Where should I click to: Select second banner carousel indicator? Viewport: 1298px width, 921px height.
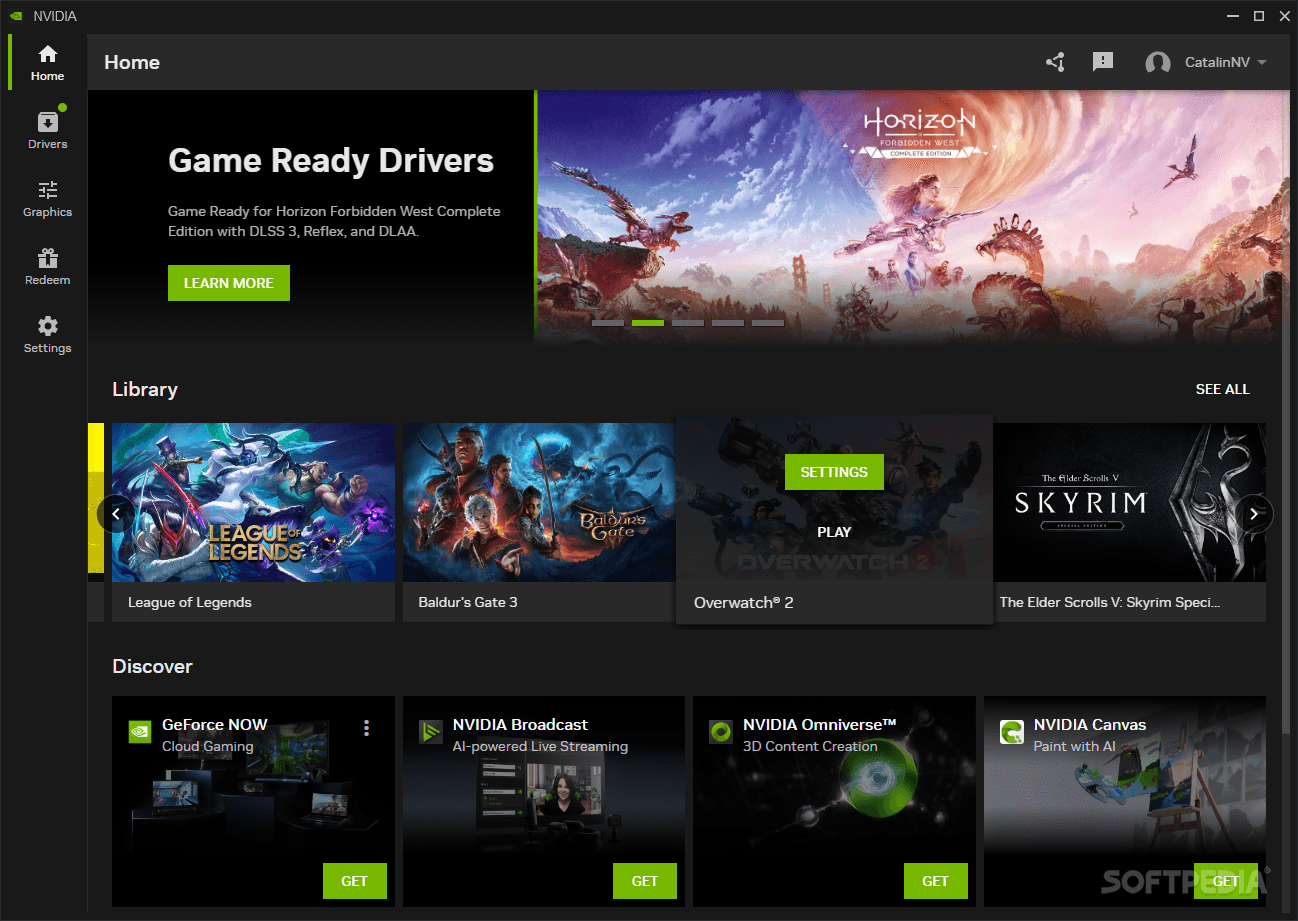point(648,323)
